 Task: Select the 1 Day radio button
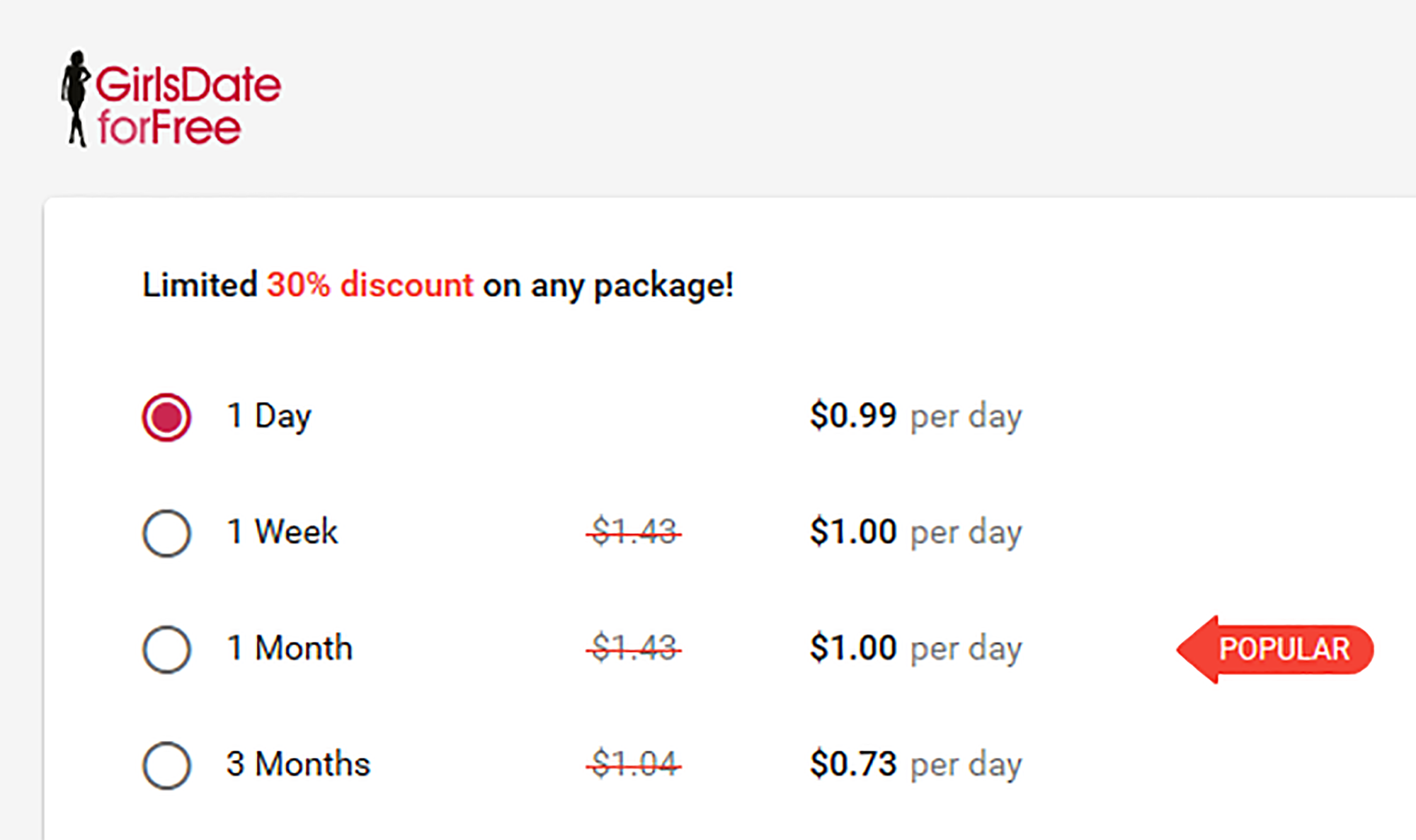(166, 417)
